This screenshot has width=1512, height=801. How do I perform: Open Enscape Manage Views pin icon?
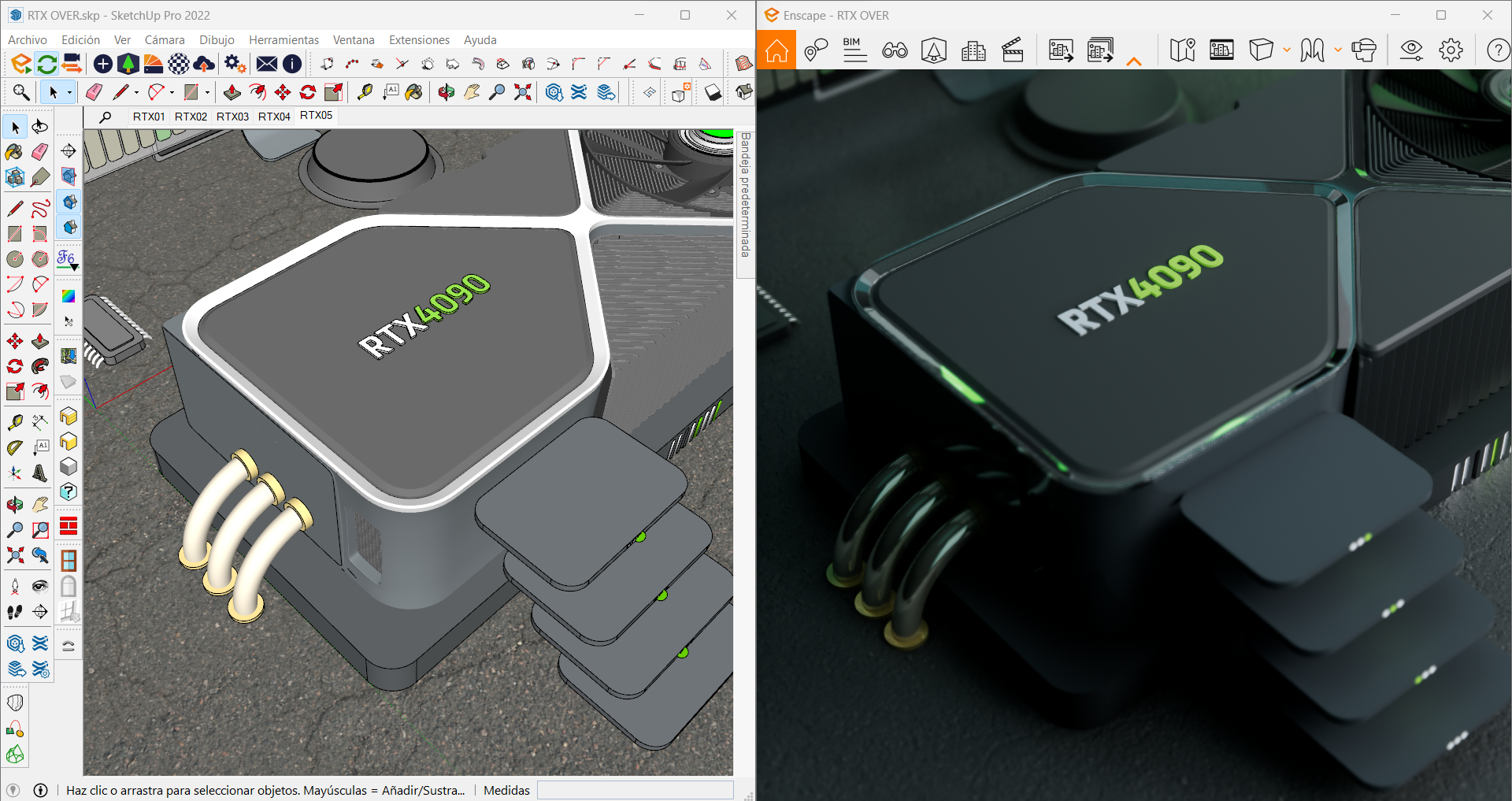point(817,50)
